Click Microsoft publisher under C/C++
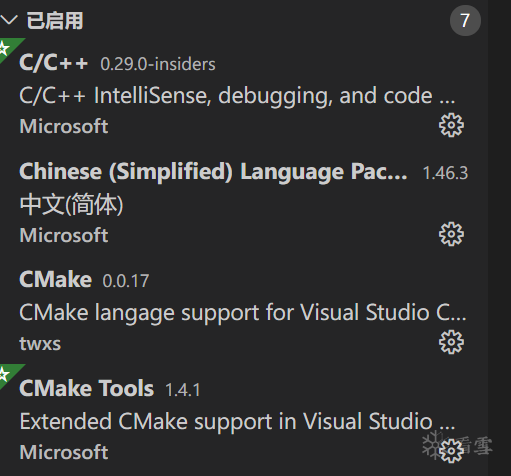This screenshot has height=476, width=511. [x=64, y=126]
